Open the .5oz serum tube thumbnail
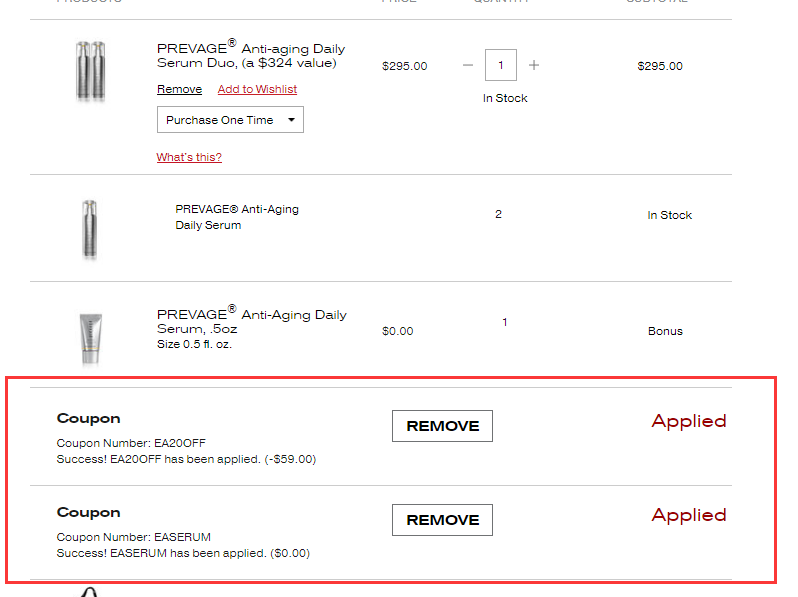The height and width of the screenshot is (597, 798). point(91,339)
